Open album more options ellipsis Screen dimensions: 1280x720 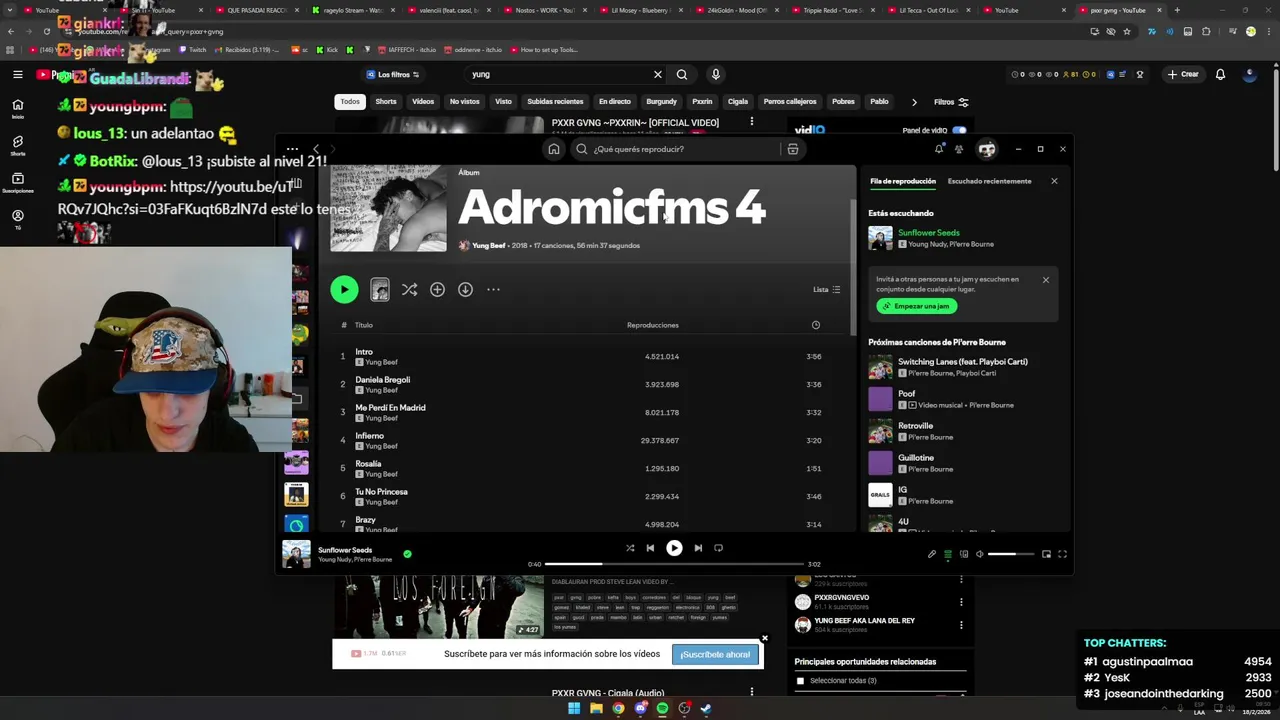[x=493, y=289]
